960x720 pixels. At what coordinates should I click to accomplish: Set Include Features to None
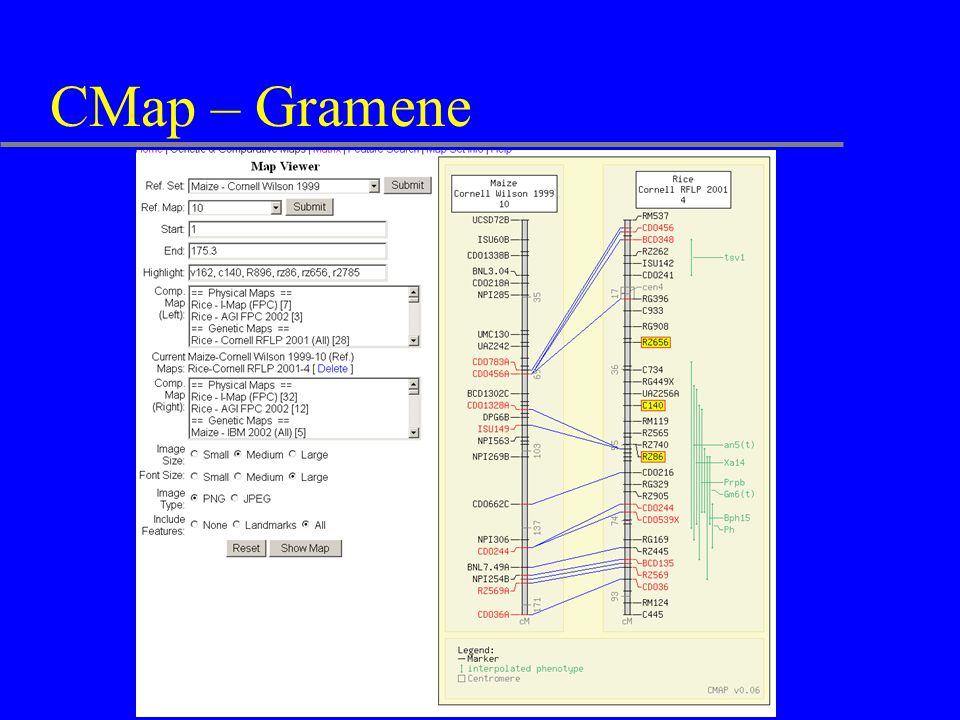pyautogui.click(x=195, y=525)
